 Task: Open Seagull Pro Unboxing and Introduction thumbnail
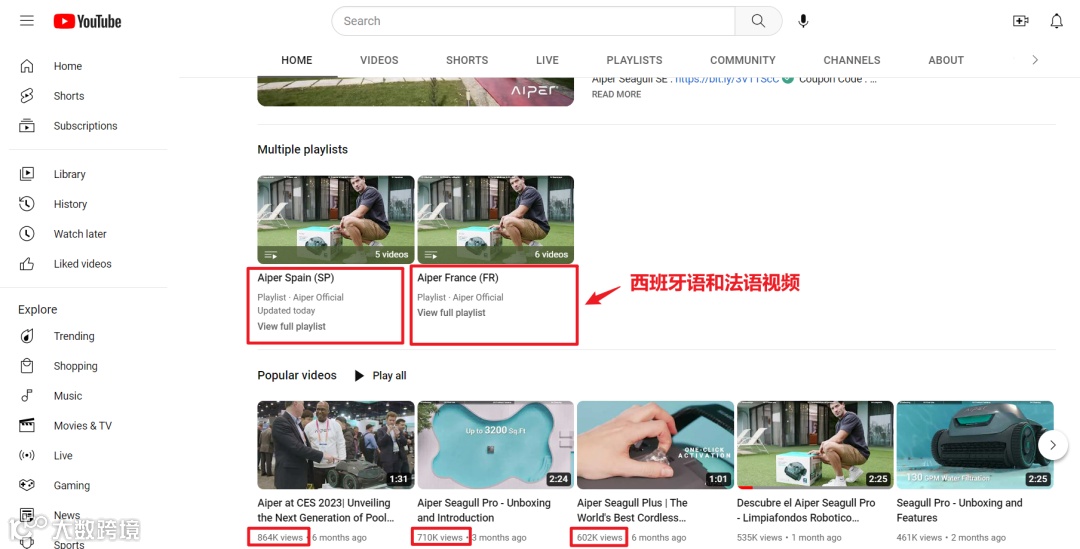point(496,445)
